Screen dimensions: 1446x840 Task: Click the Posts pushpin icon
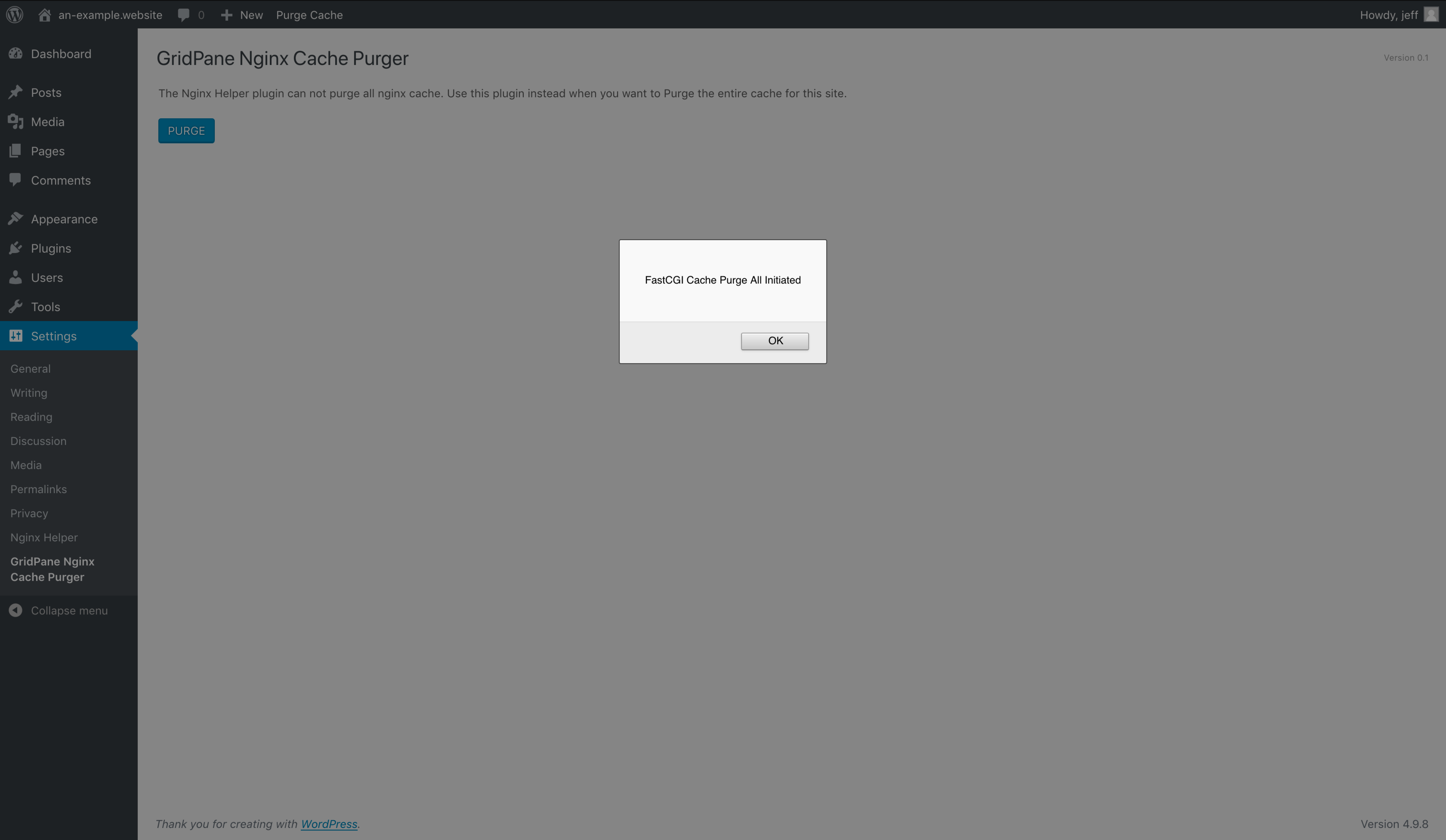tap(15, 92)
